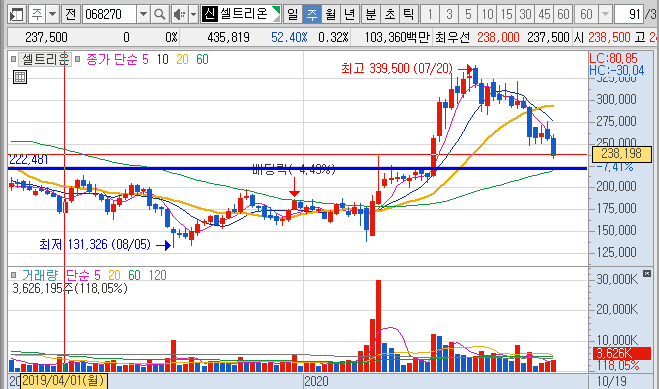This screenshot has width=659, height=389.
Task: Open the data table grid icon
Action: click(x=20, y=77)
